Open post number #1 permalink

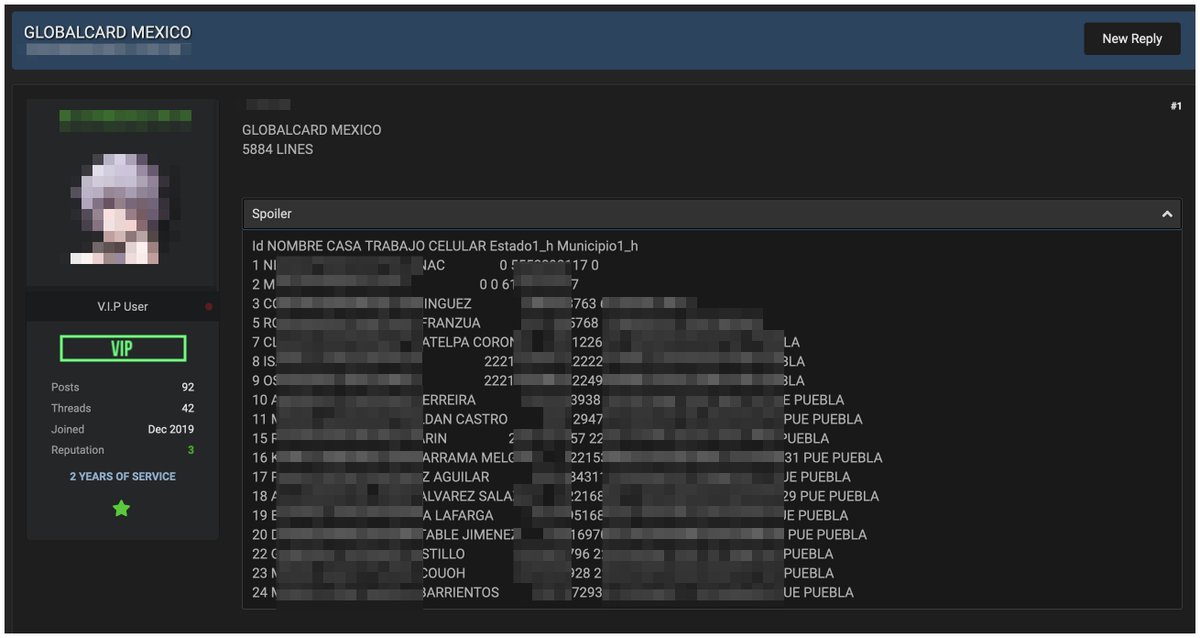[1176, 106]
